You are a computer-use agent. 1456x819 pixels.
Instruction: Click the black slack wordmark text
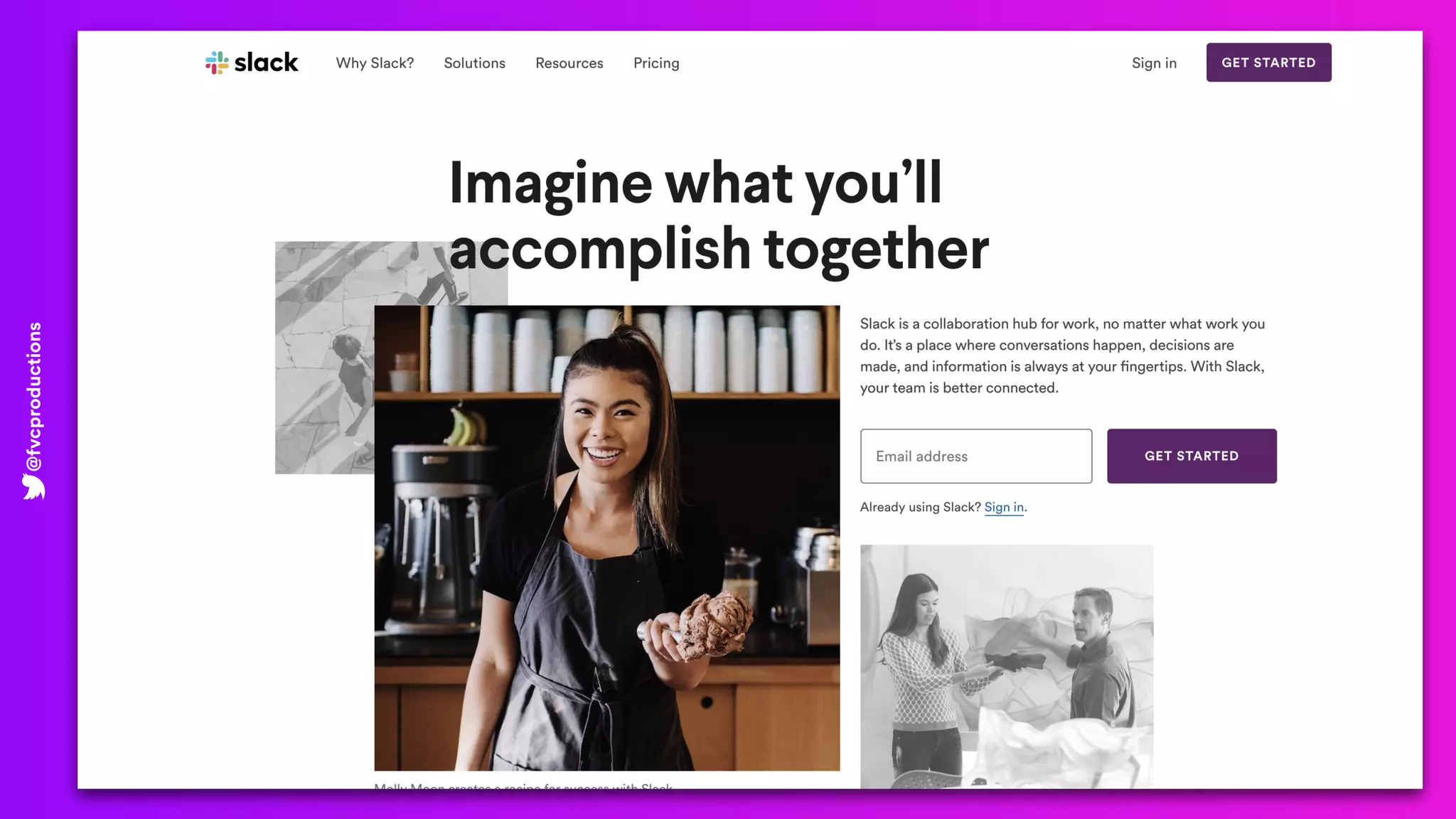[x=266, y=63]
